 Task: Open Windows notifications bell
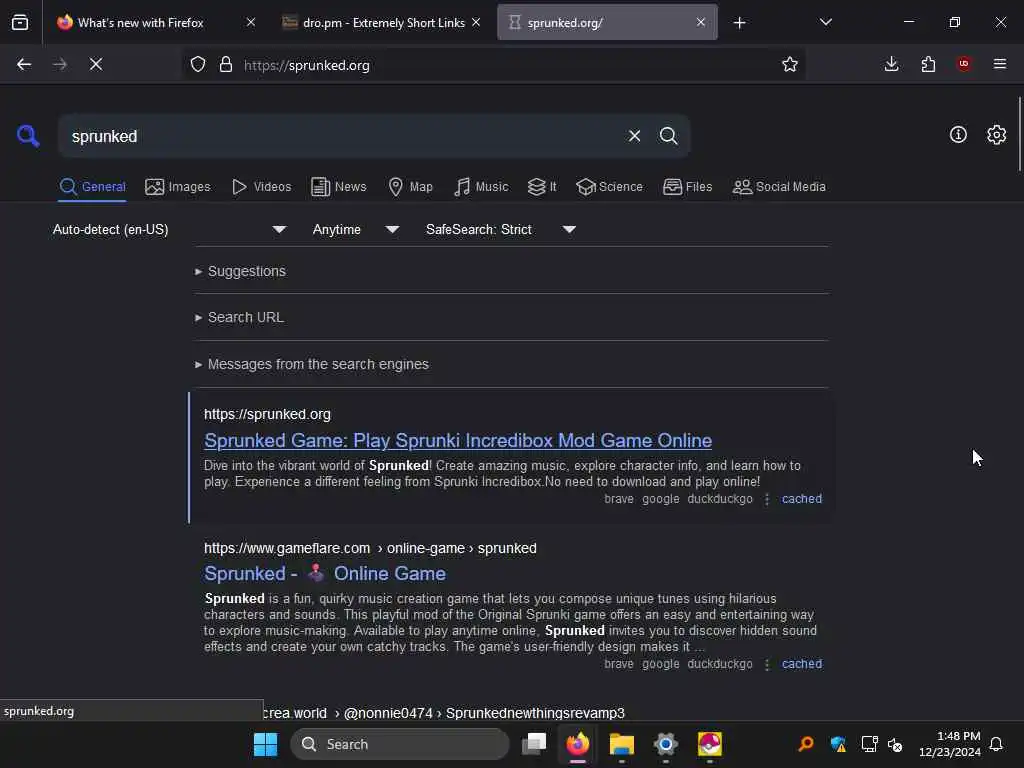[x=997, y=744]
